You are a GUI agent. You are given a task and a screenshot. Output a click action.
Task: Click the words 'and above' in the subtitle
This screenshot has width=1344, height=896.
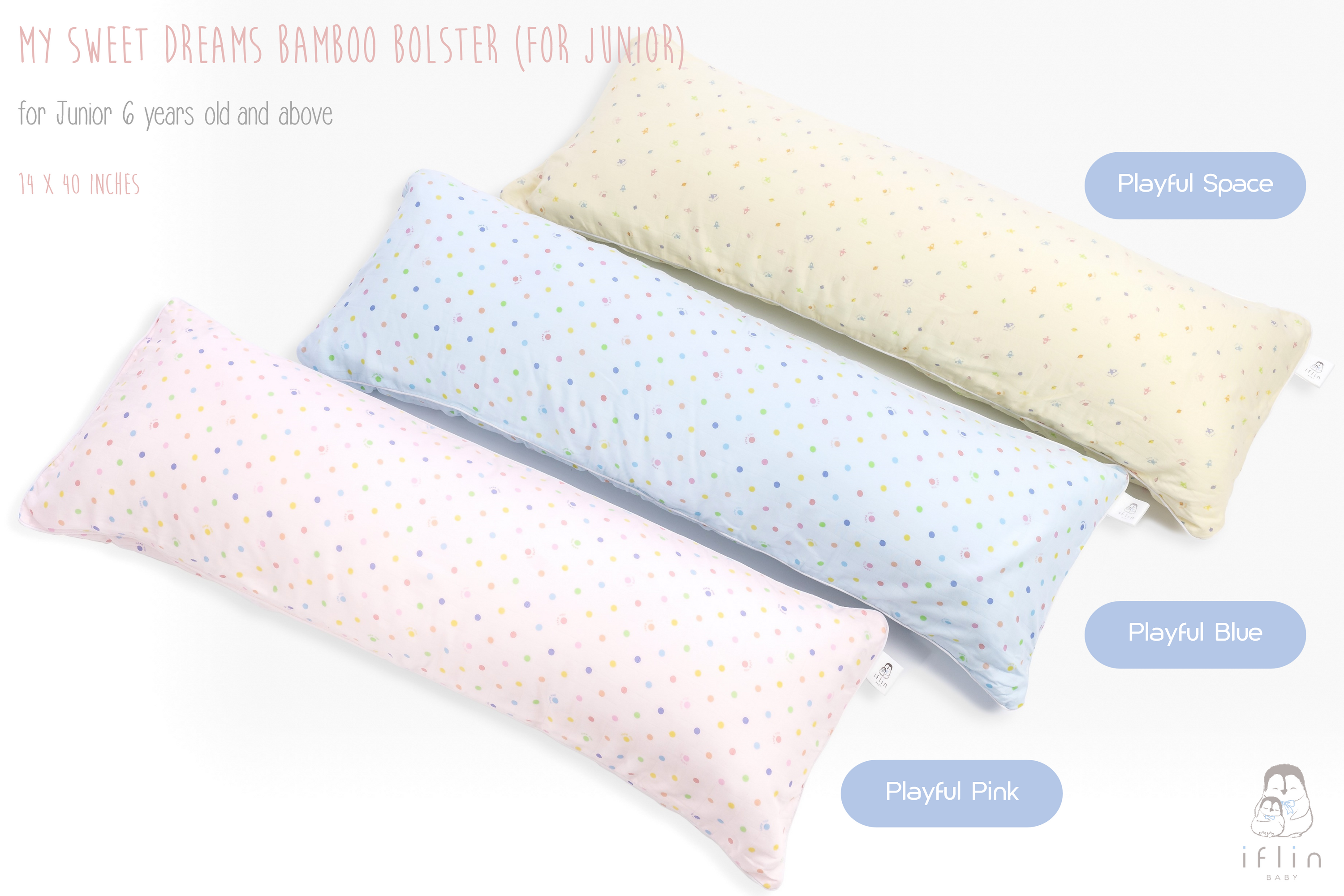coord(284,114)
